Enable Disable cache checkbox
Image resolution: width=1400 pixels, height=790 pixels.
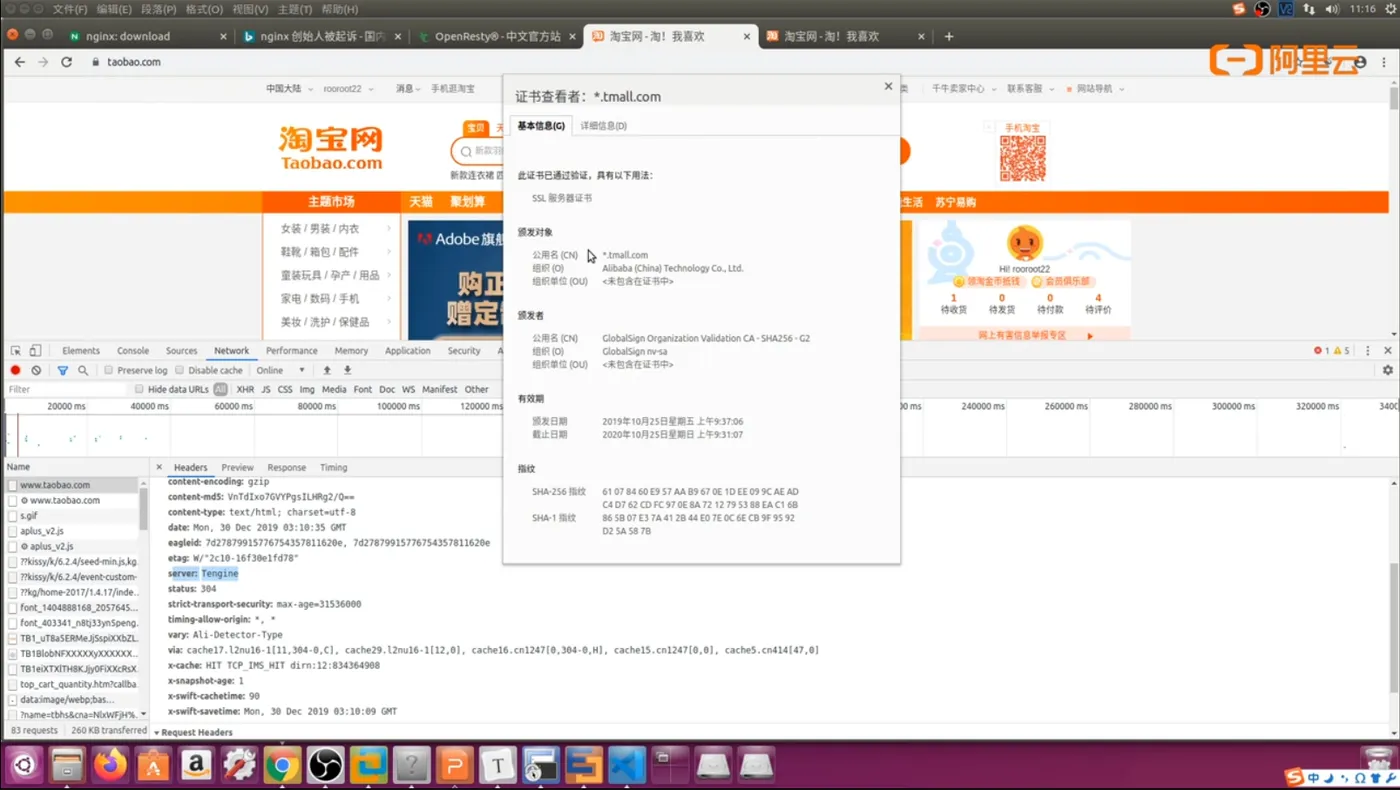[180, 370]
